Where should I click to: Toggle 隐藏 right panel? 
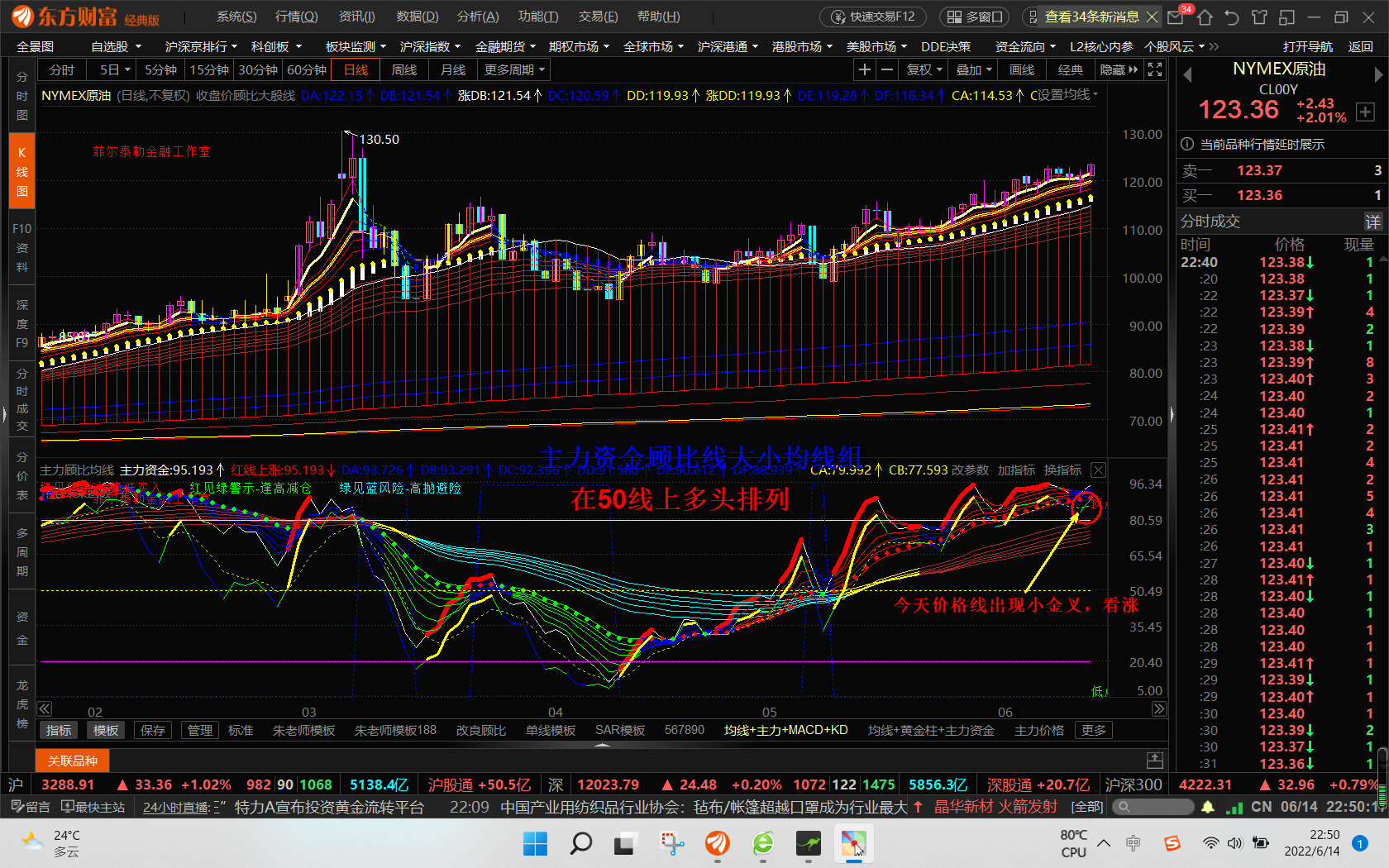(x=1119, y=70)
